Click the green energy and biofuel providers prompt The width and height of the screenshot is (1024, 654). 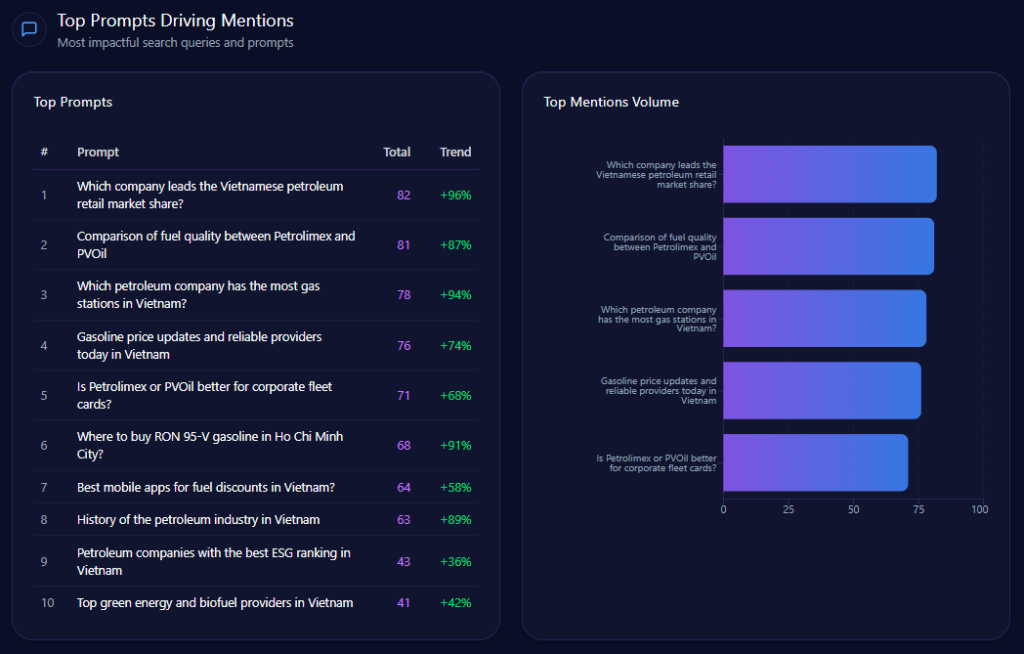point(215,603)
